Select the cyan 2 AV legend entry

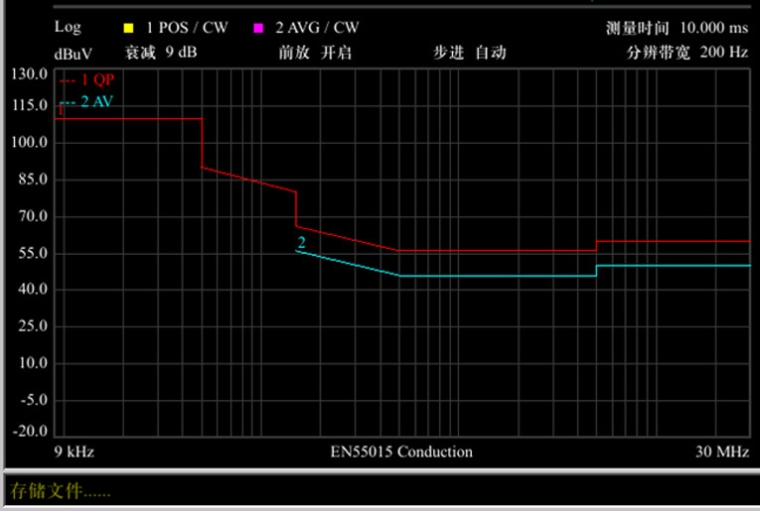coord(87,101)
